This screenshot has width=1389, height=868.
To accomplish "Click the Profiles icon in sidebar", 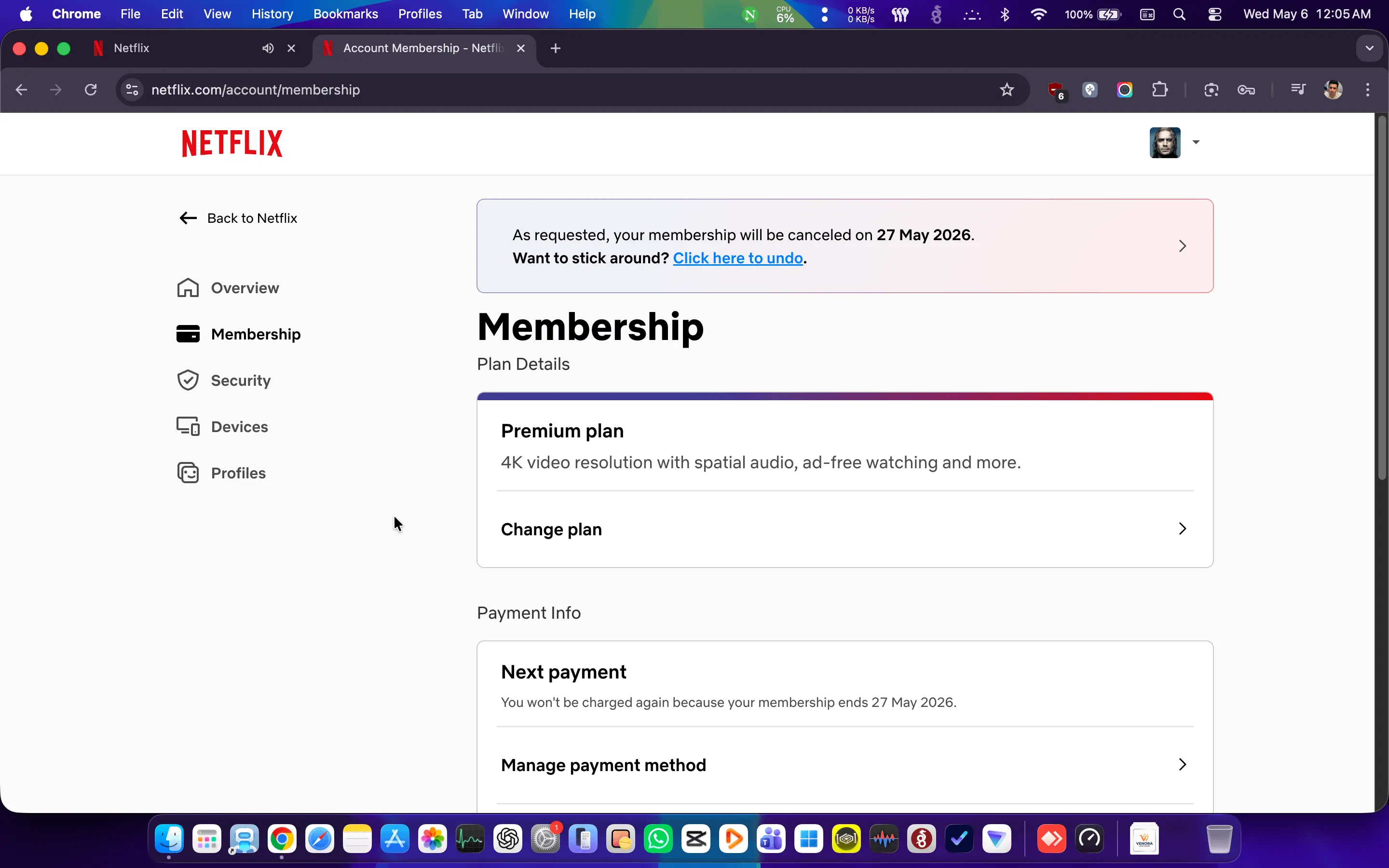I will click(x=188, y=473).
